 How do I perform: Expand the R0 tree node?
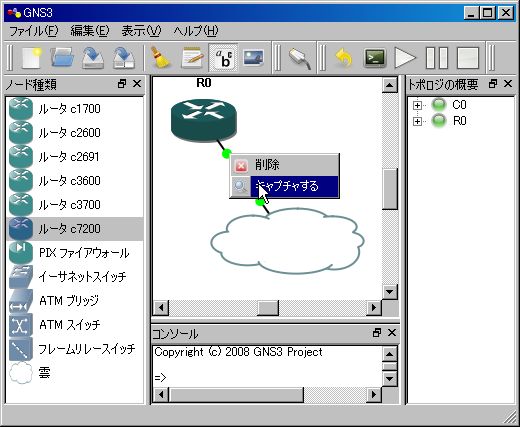(x=417, y=121)
